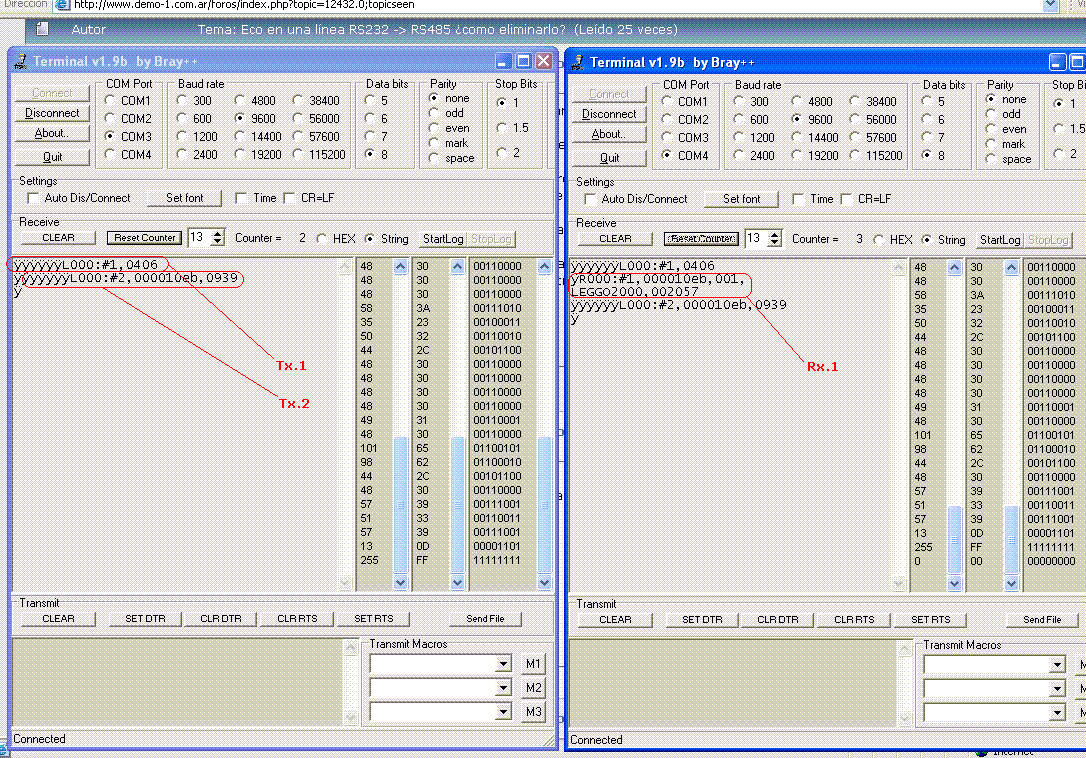1086x758 pixels.
Task: Select HEX receive mode in right window
Action: tap(878, 240)
